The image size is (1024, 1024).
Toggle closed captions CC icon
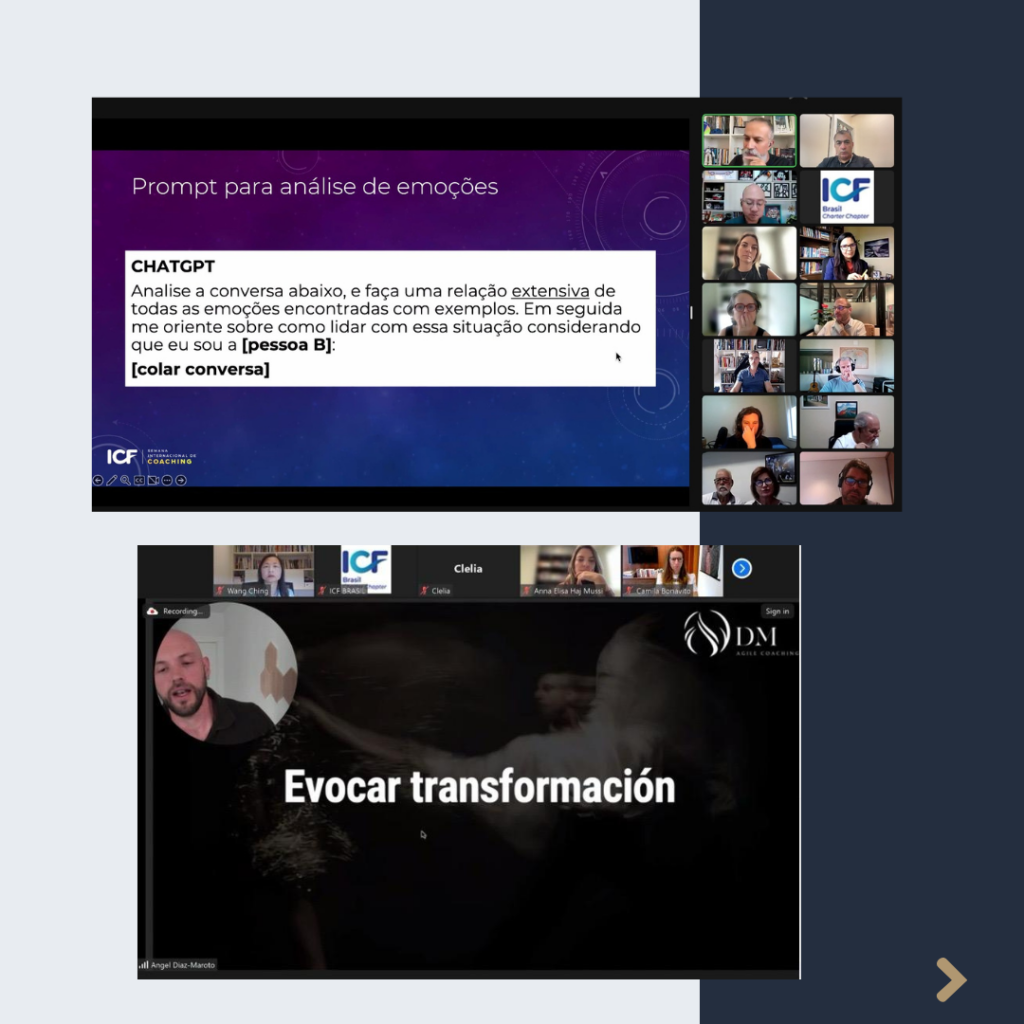click(139, 480)
